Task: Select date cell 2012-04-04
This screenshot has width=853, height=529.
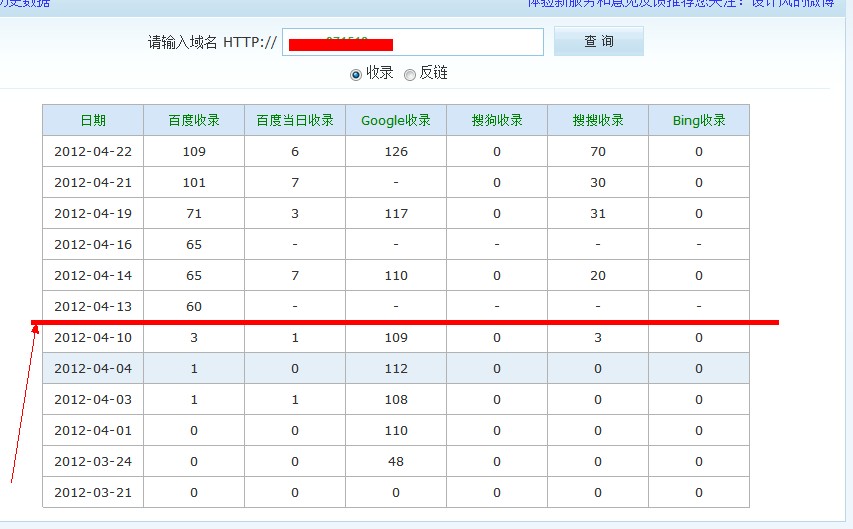Action: tap(93, 368)
